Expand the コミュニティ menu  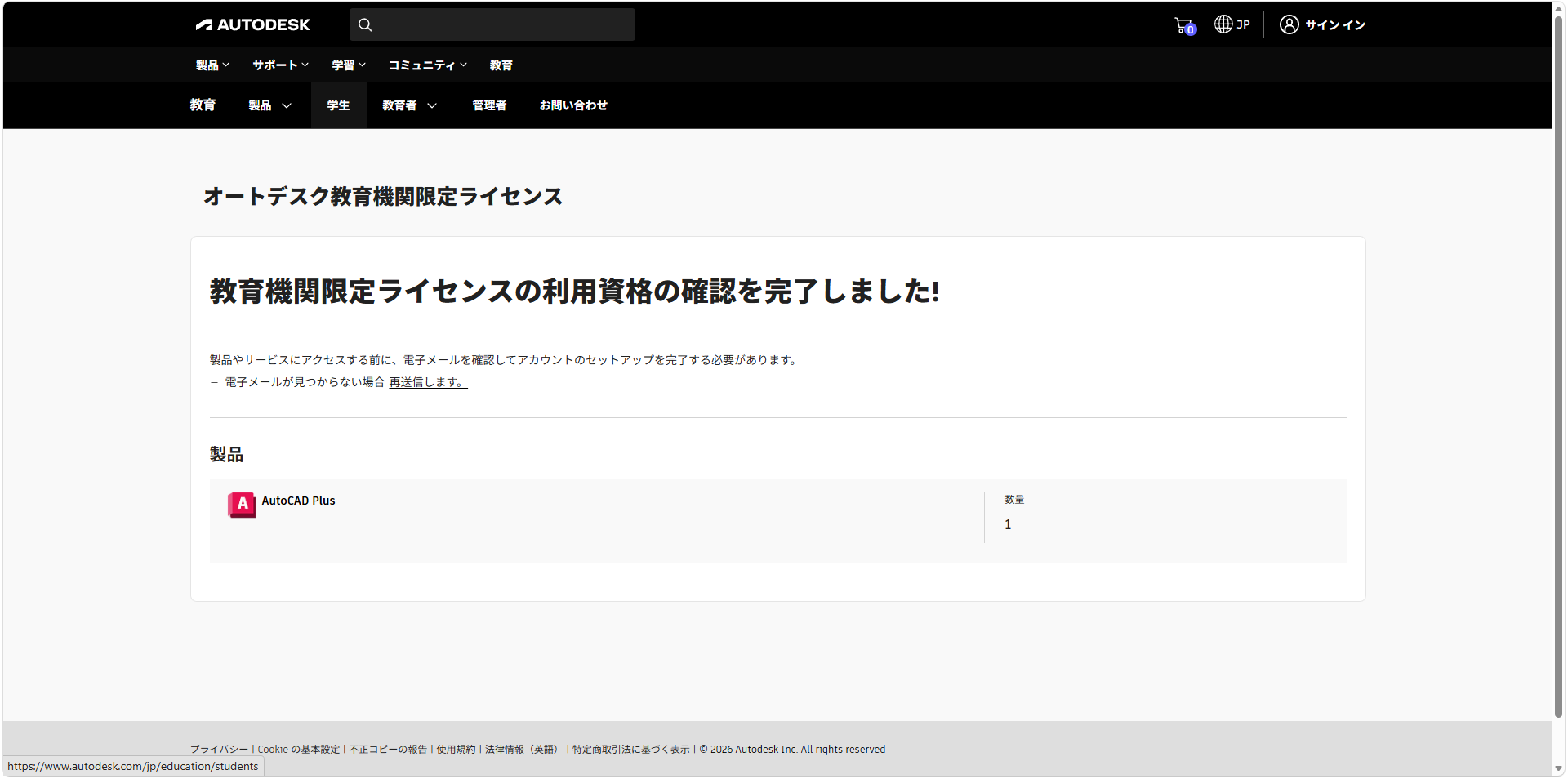point(427,65)
